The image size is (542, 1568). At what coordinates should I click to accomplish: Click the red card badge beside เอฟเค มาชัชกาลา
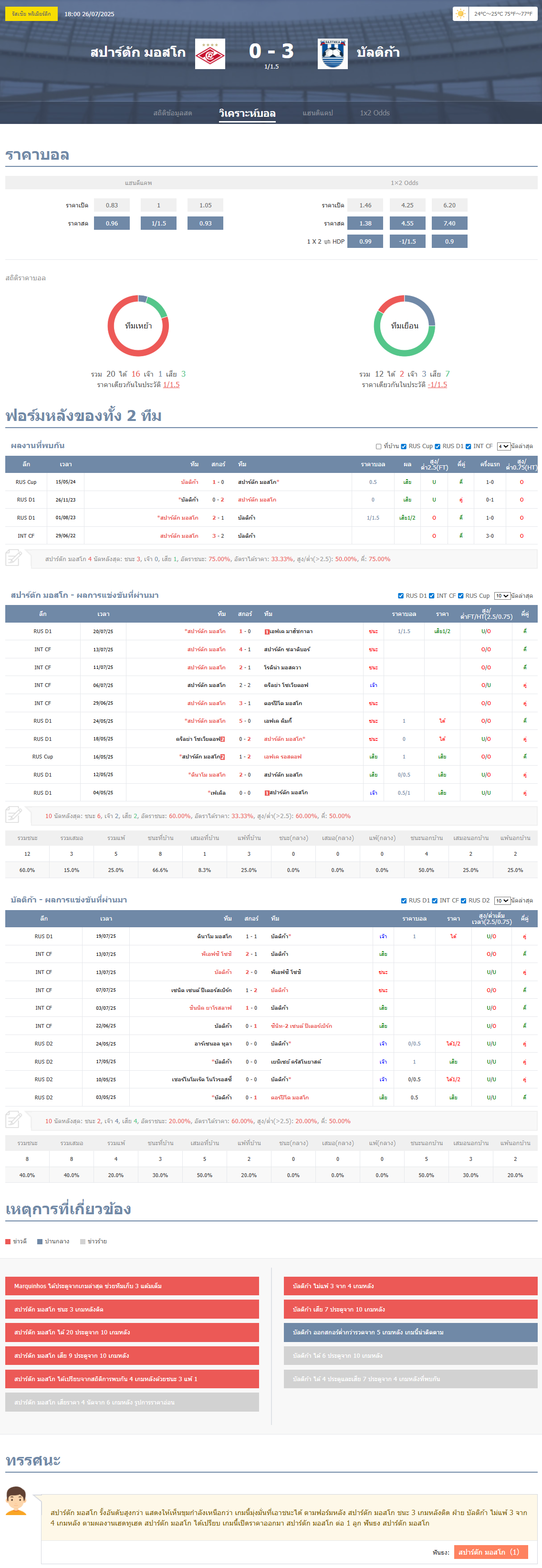pos(267,632)
